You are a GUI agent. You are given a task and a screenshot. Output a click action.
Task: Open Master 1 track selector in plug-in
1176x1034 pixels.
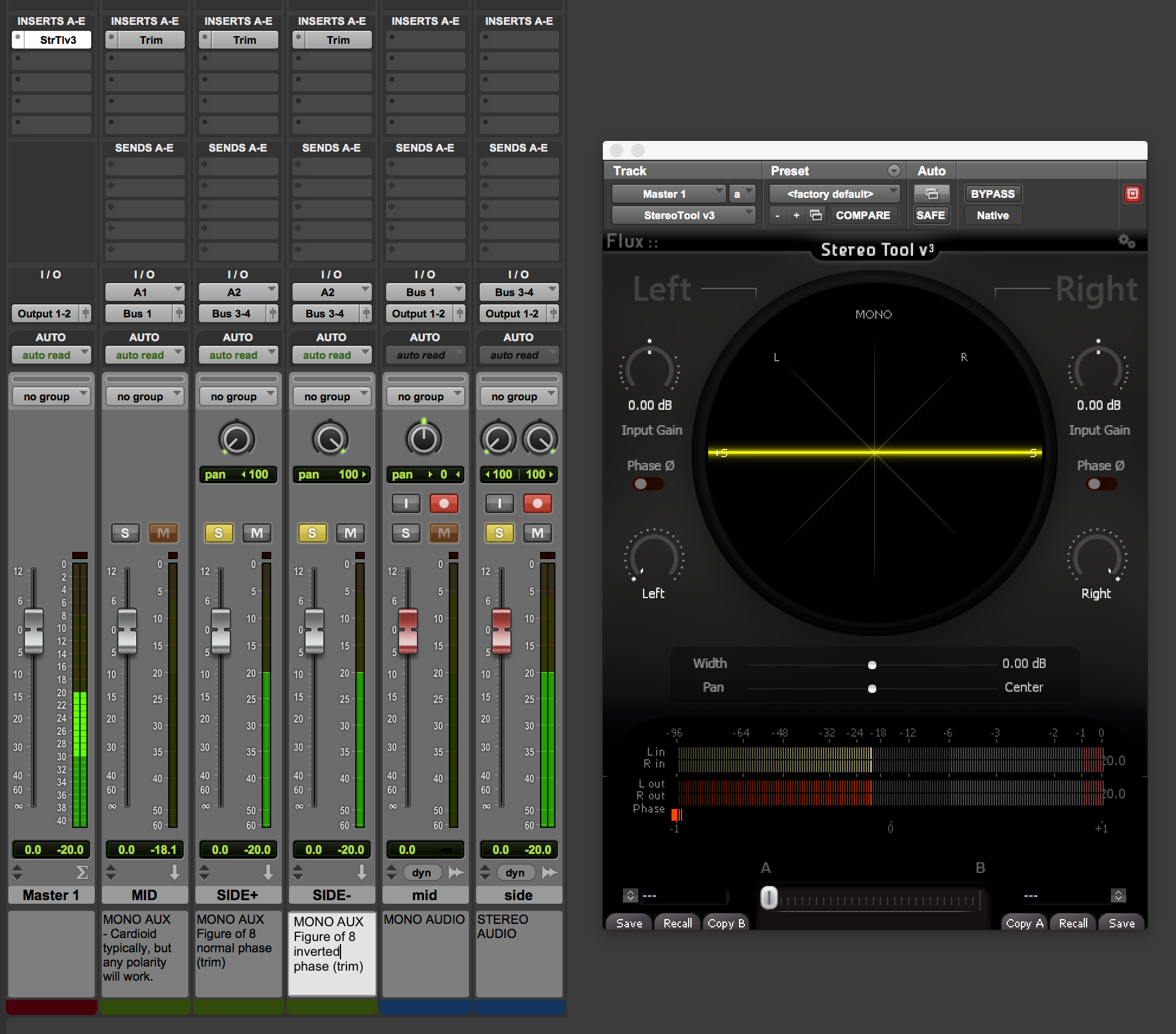[x=669, y=194]
